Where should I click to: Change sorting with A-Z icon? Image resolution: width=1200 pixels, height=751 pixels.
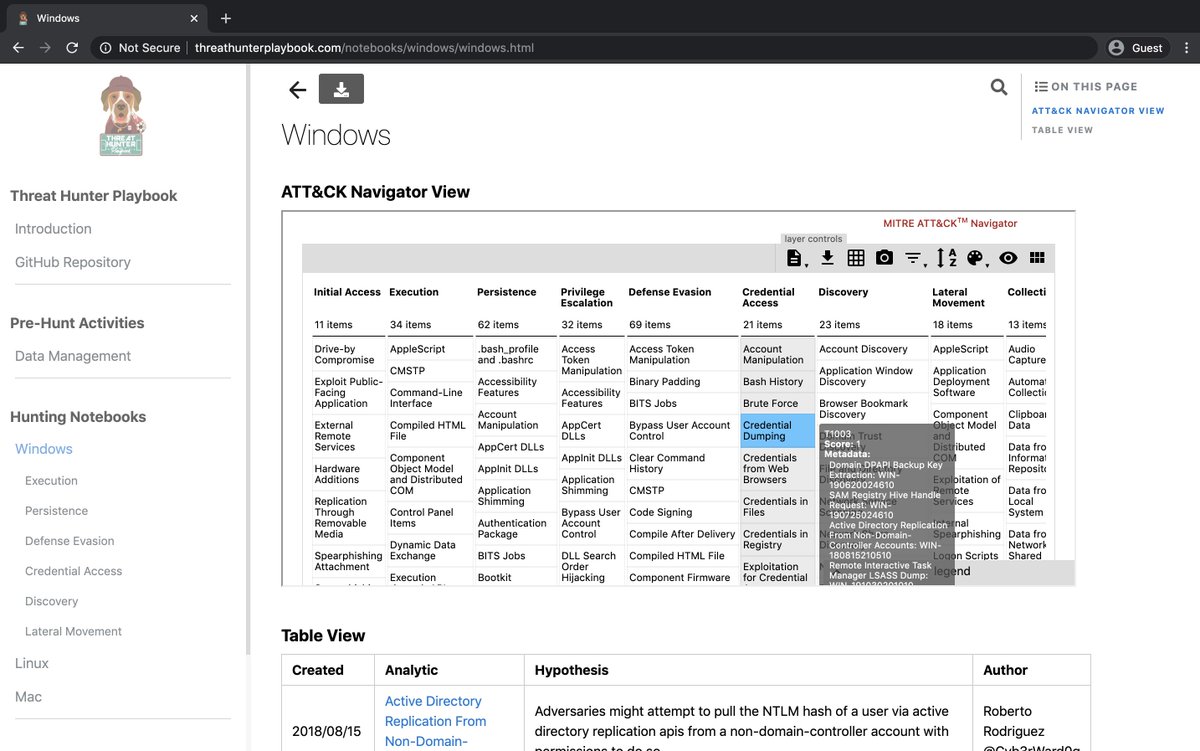pyautogui.click(x=946, y=258)
